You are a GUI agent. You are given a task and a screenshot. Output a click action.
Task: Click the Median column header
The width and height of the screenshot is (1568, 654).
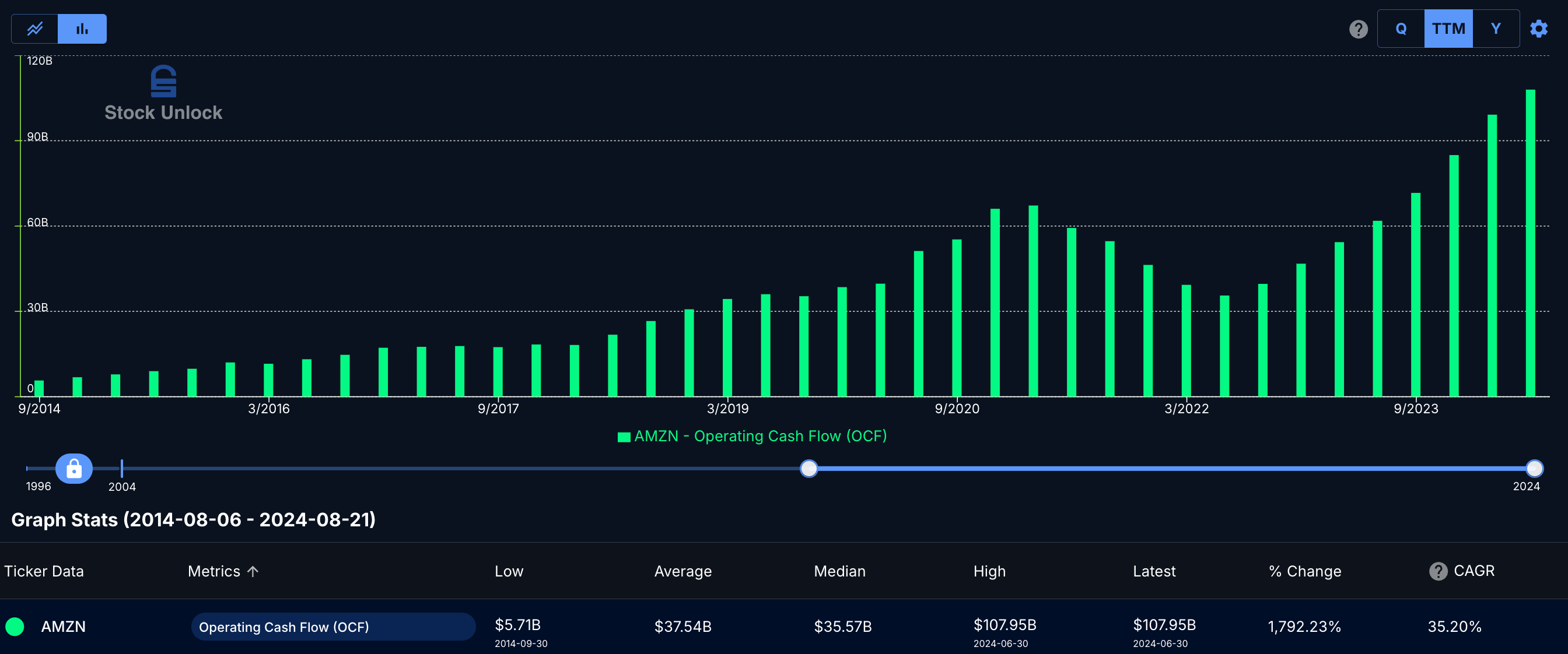tap(839, 571)
